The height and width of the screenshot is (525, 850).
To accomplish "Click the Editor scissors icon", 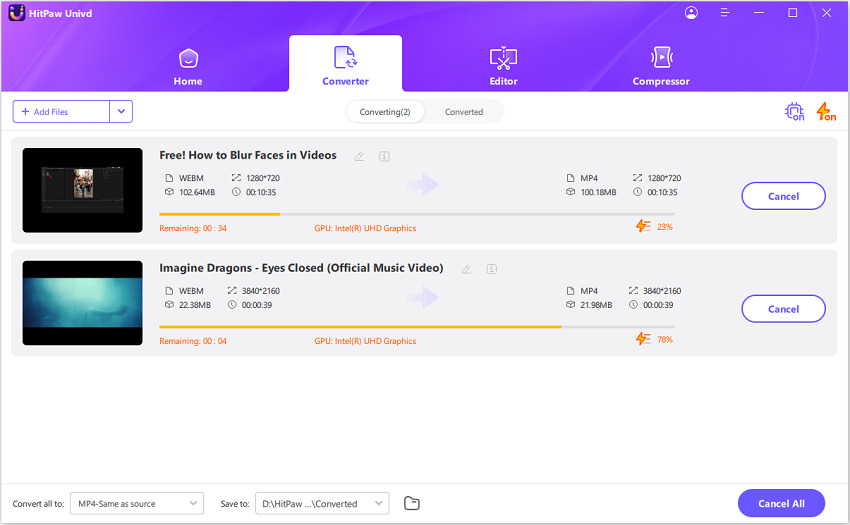I will pyautogui.click(x=503, y=58).
